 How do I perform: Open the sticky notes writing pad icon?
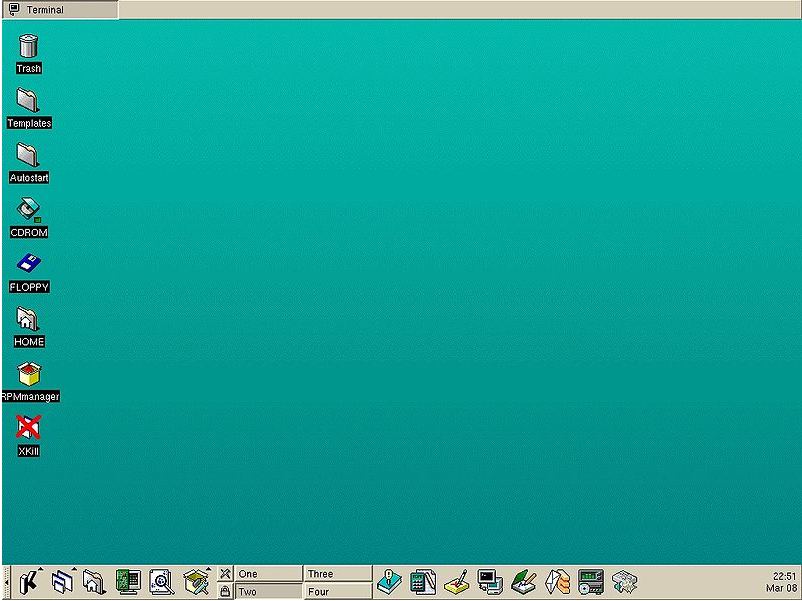click(455, 581)
